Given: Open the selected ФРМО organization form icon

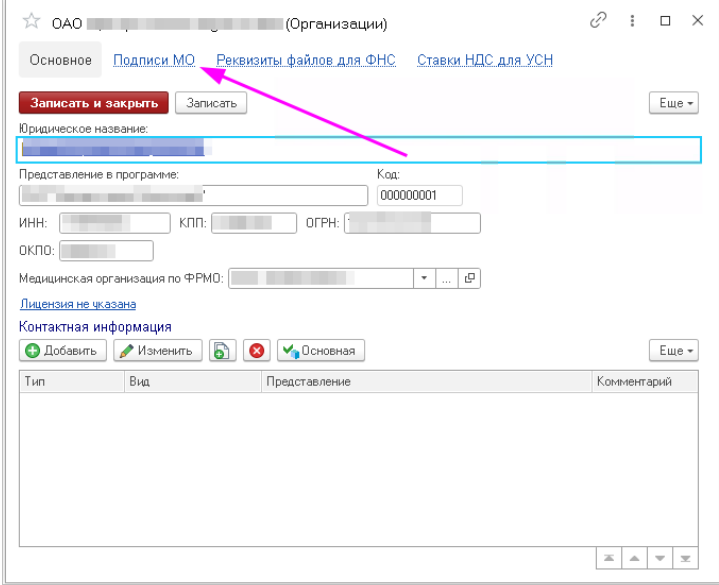Looking at the screenshot, I should [469, 278].
